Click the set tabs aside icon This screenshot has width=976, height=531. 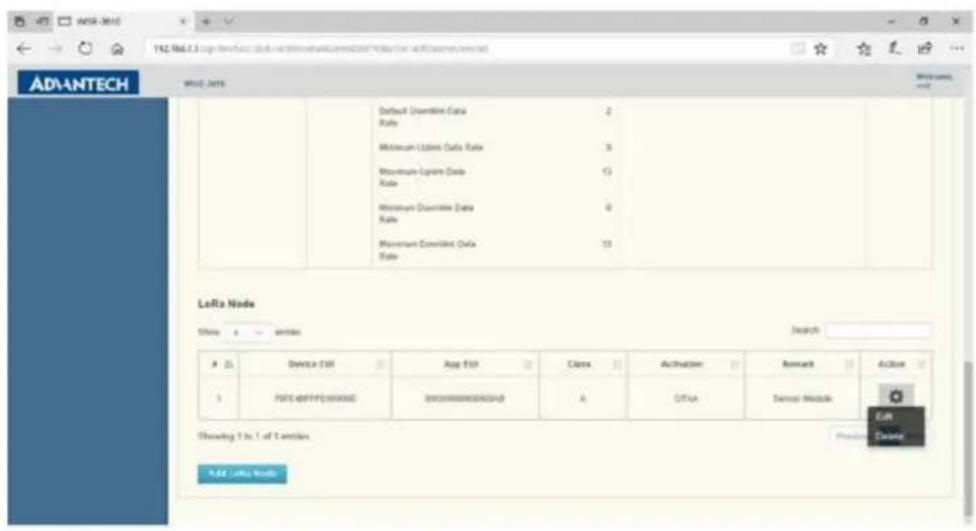click(x=42, y=21)
